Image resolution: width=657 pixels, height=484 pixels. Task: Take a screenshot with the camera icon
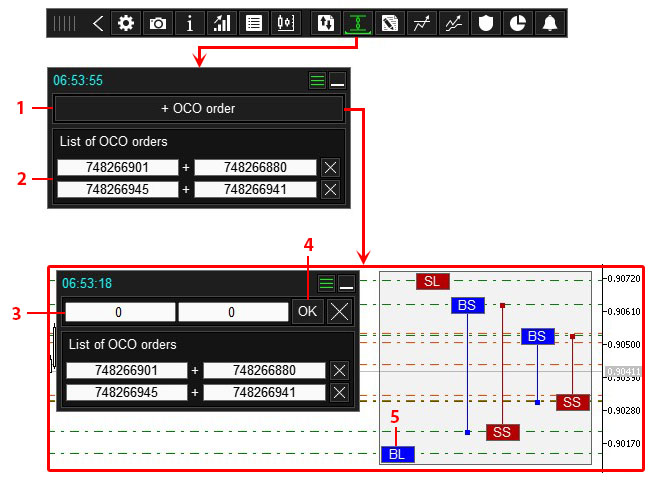158,23
